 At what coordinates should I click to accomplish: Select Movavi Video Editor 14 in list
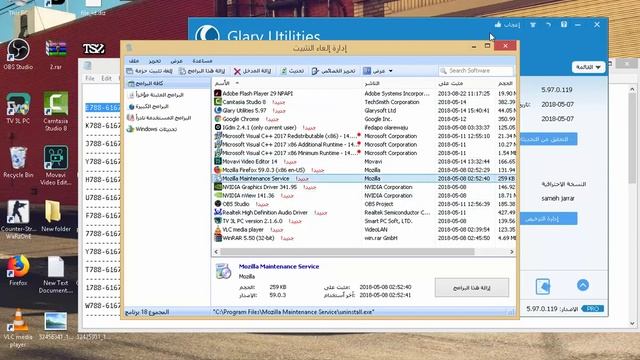(x=364, y=162)
